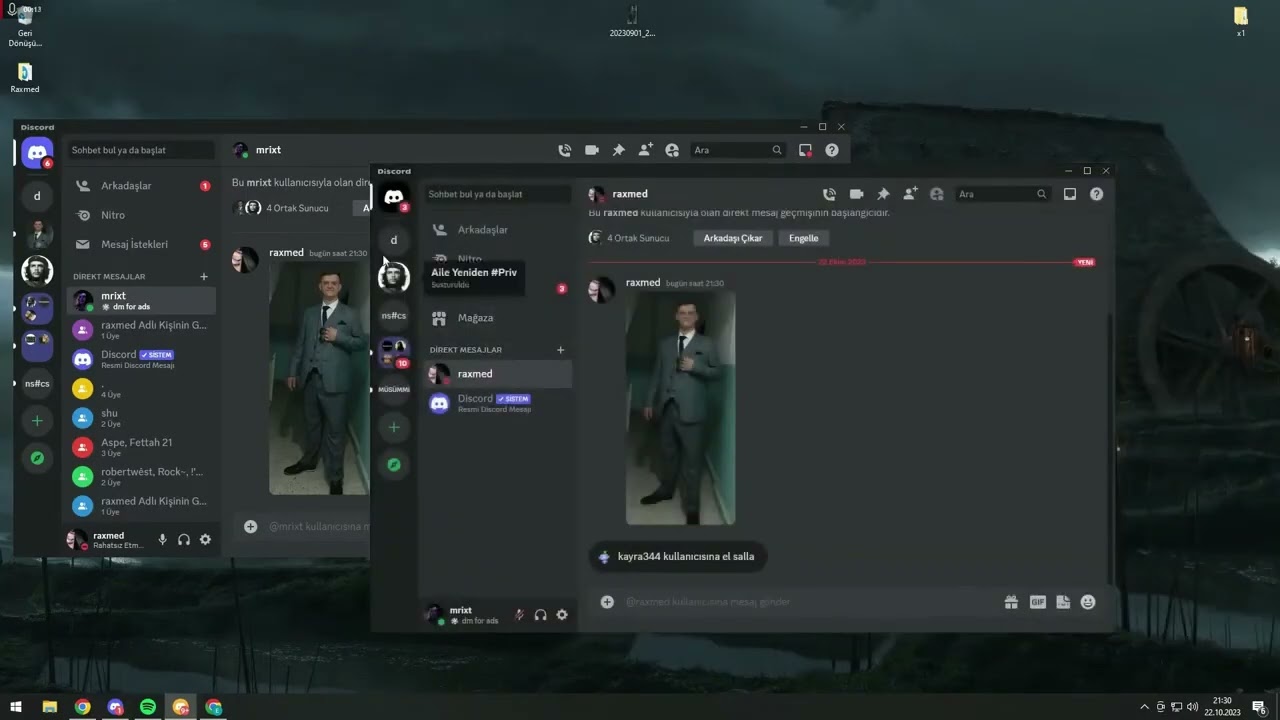Open server folder with 10 badge
The image size is (1280, 720).
click(394, 352)
